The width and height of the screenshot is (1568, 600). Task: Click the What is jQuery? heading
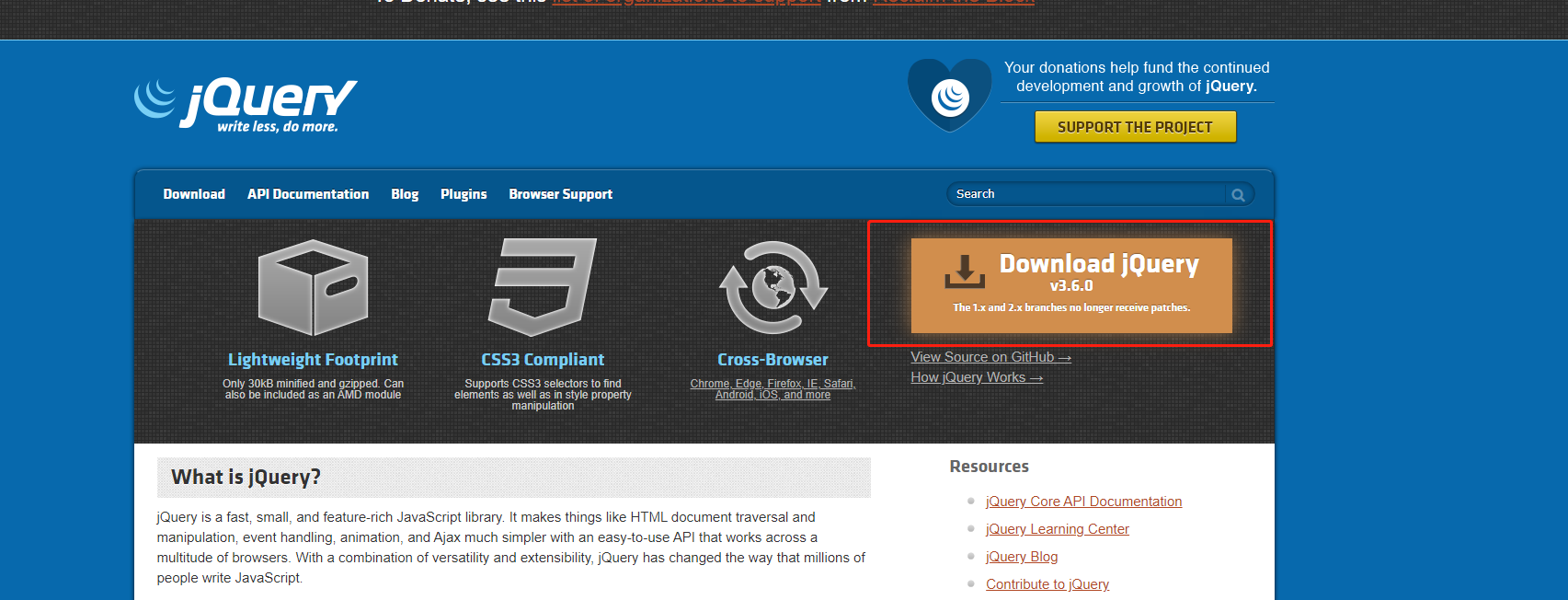coord(246,477)
